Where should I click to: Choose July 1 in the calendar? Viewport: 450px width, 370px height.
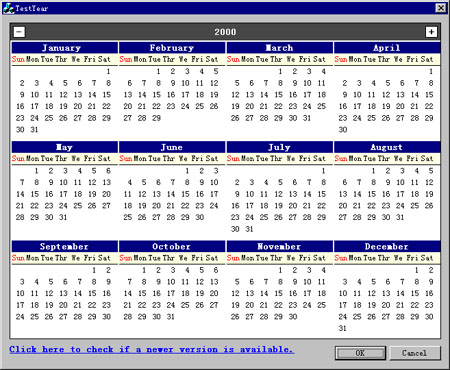click(x=323, y=171)
